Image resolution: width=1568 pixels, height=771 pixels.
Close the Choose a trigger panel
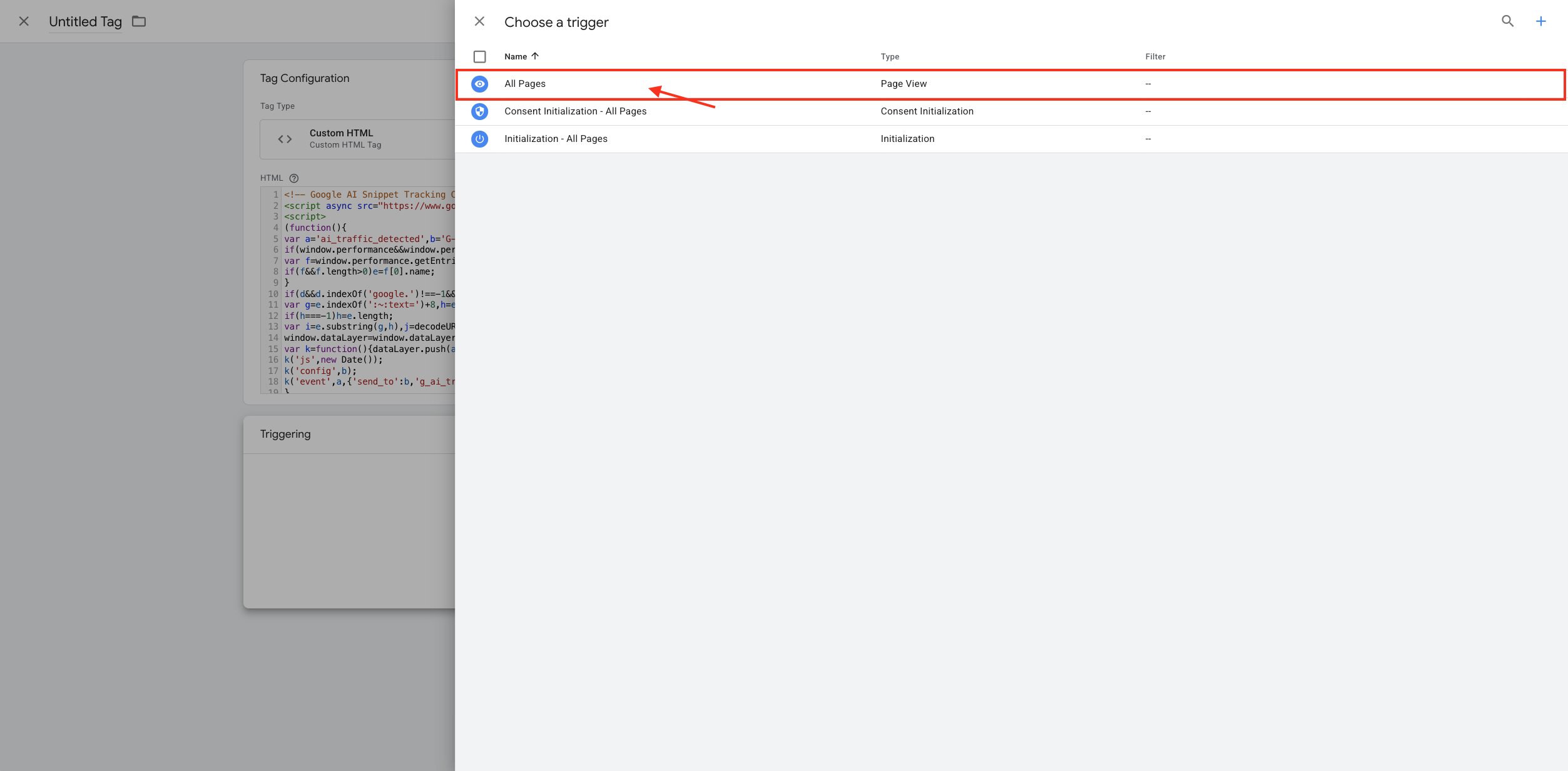tap(479, 22)
